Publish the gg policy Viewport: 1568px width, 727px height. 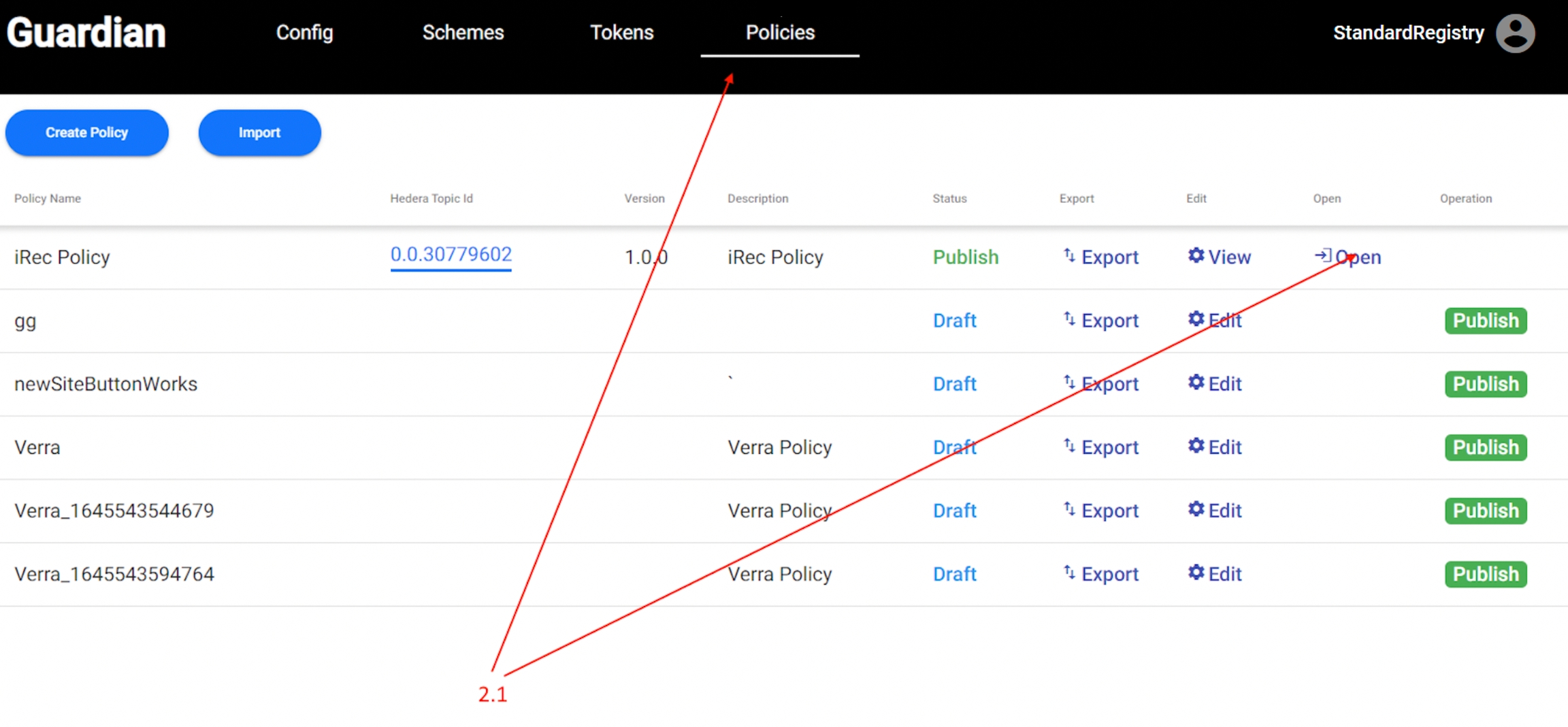1486,321
